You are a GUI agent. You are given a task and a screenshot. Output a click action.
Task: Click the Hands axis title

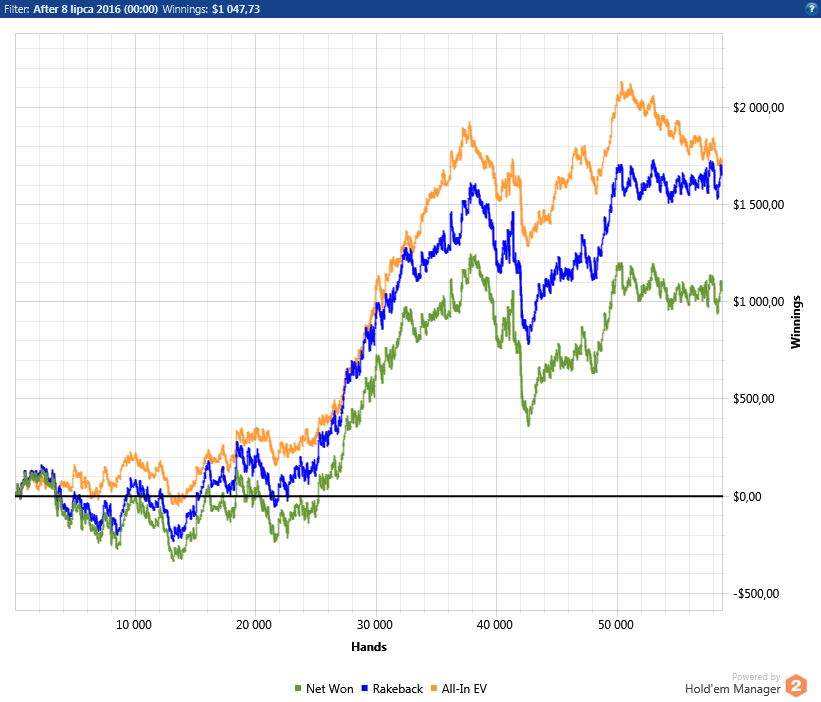click(369, 647)
